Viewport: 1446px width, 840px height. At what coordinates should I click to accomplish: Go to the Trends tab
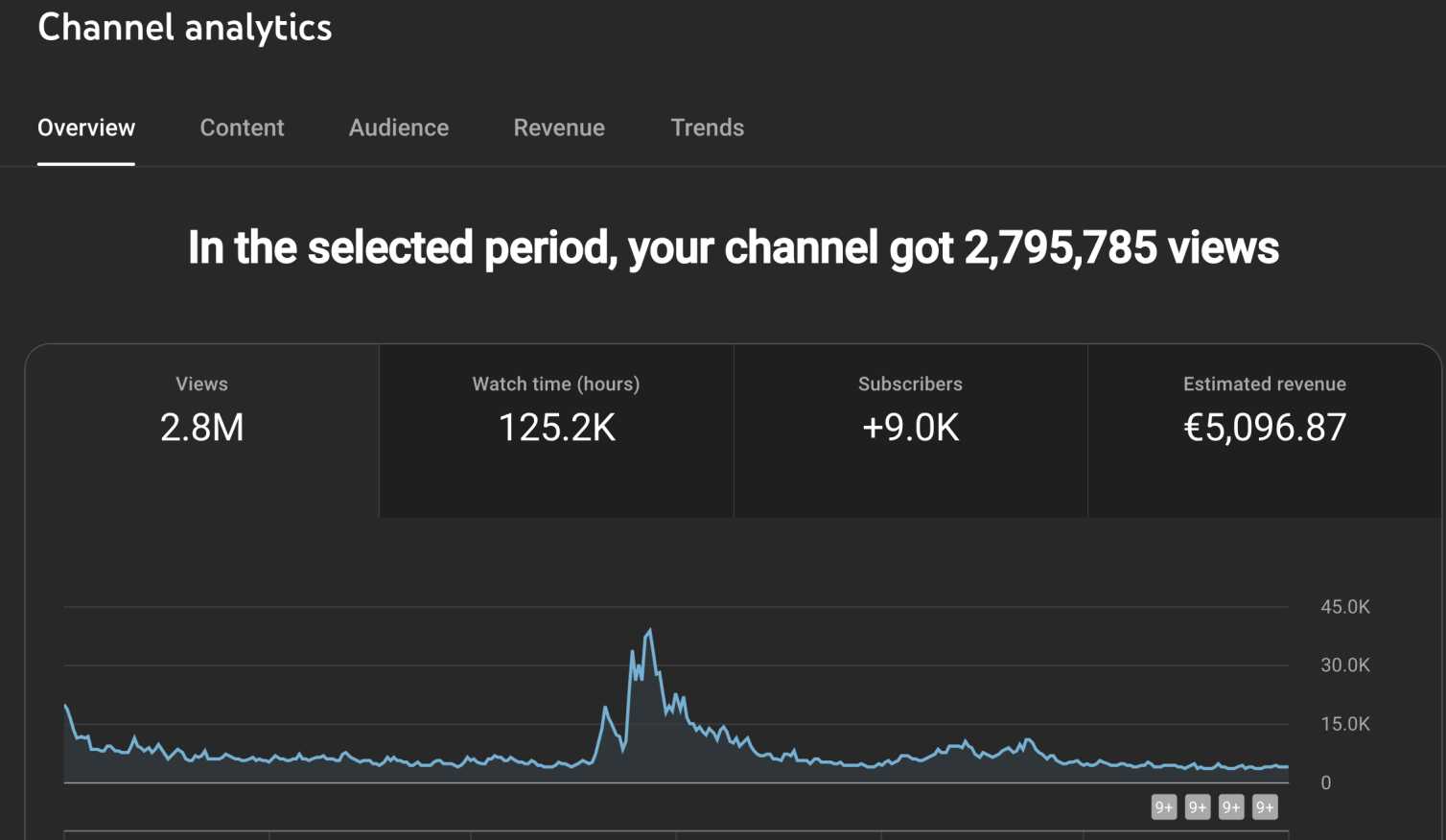coord(708,128)
